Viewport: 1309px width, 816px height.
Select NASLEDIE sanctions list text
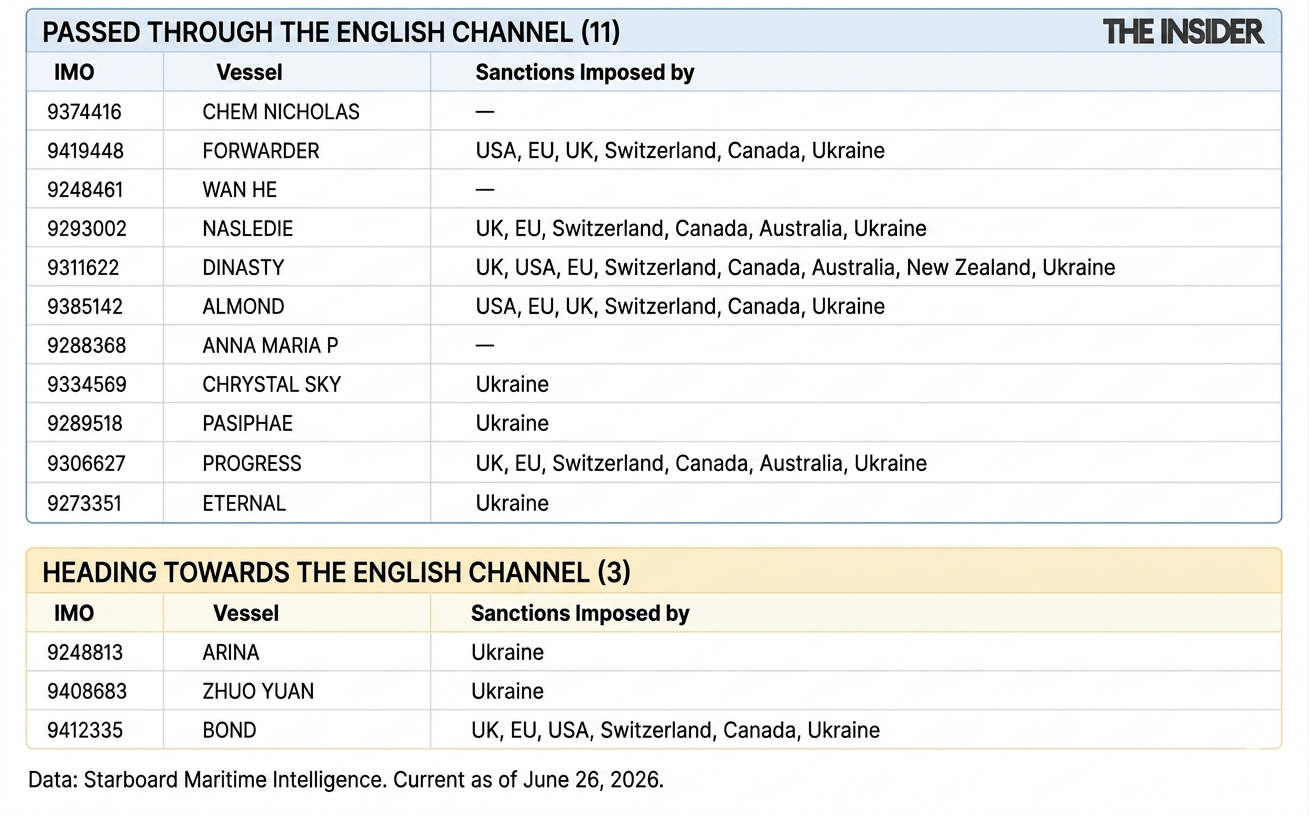point(701,229)
